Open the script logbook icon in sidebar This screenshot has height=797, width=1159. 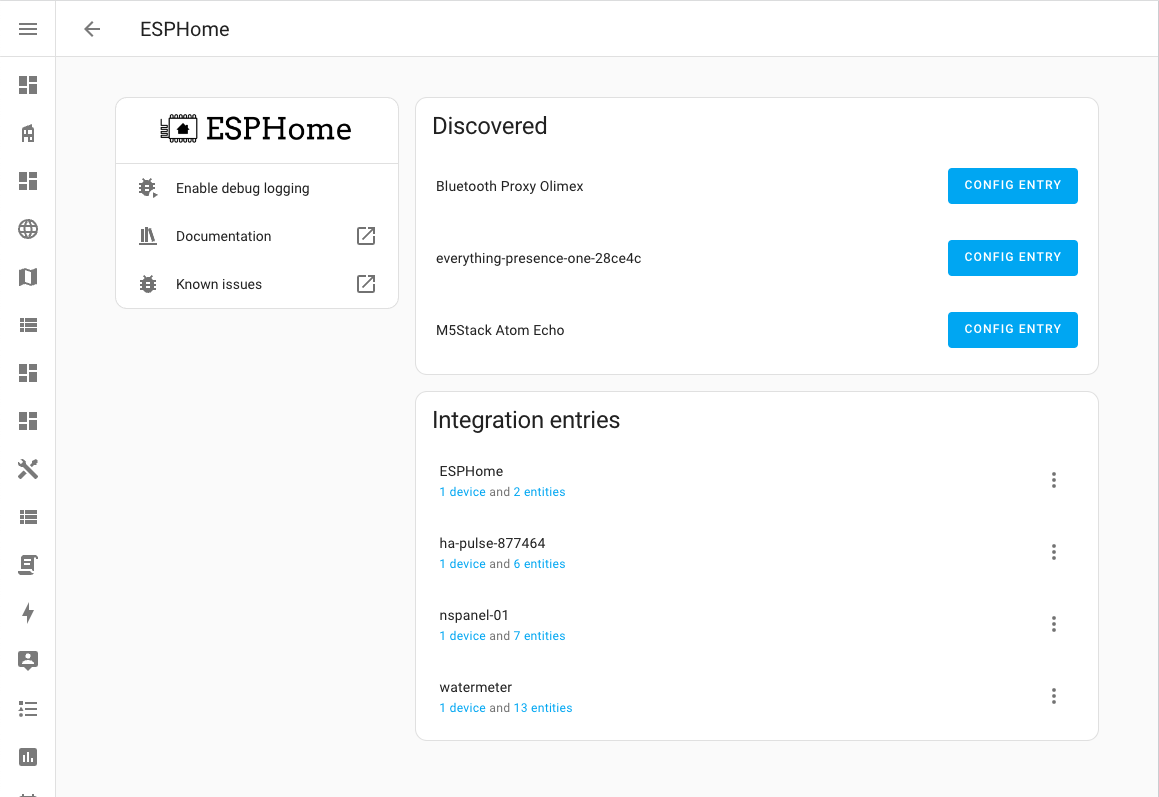tap(28, 565)
